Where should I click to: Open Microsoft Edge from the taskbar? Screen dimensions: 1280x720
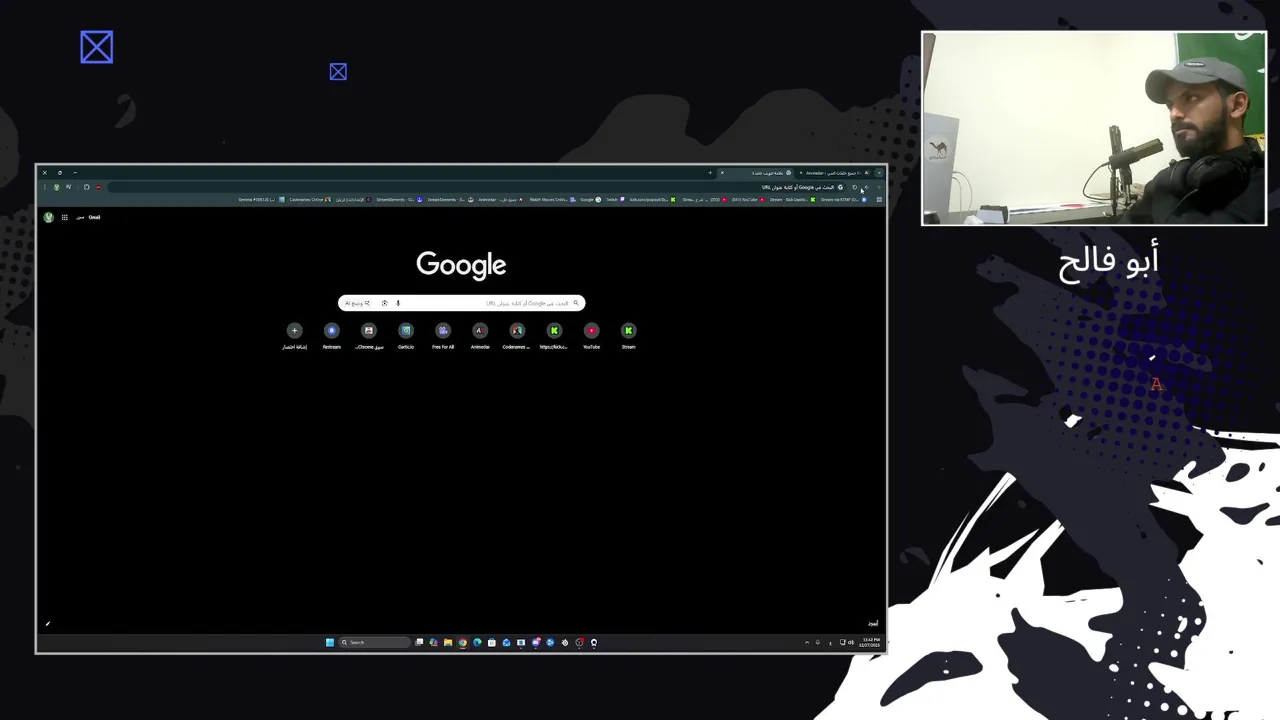477,642
